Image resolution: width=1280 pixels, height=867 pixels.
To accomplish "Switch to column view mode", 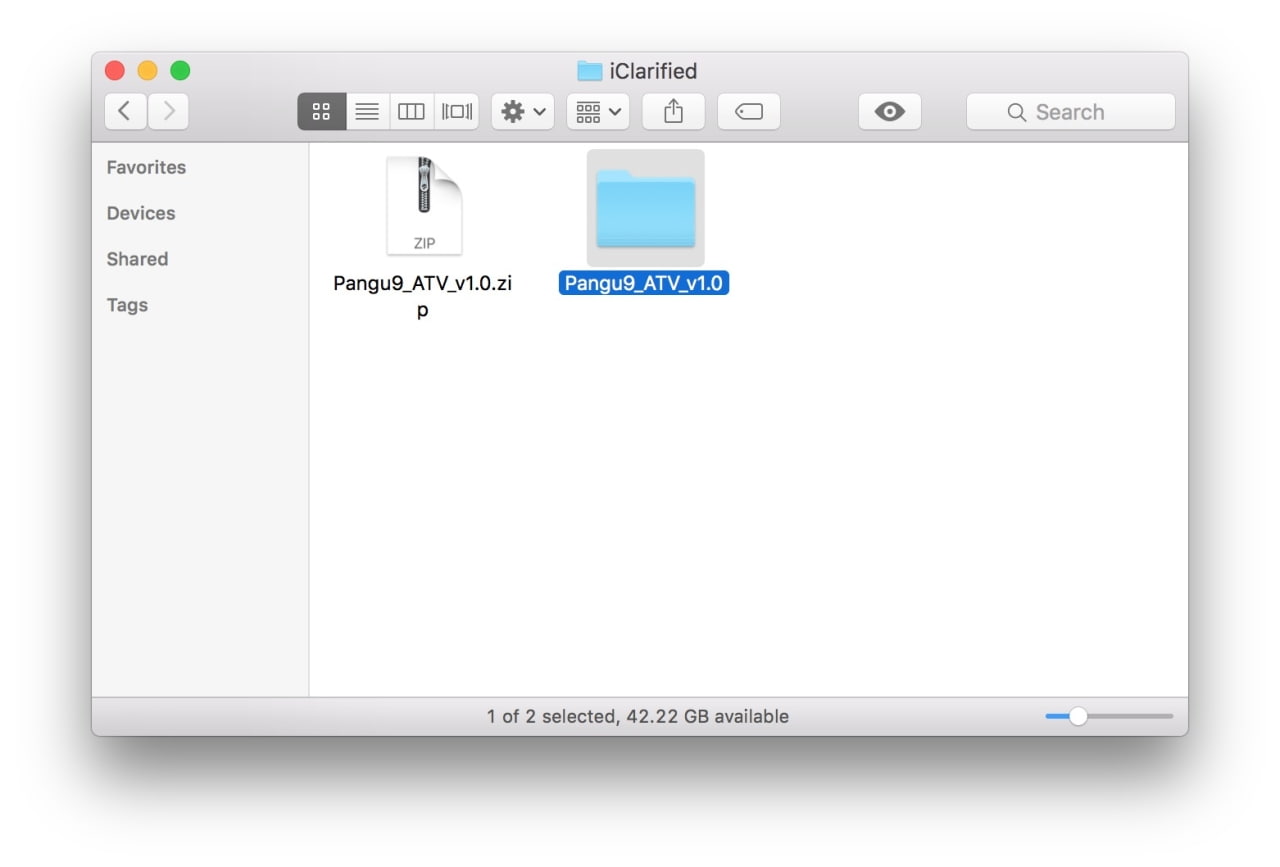I will 411,112.
